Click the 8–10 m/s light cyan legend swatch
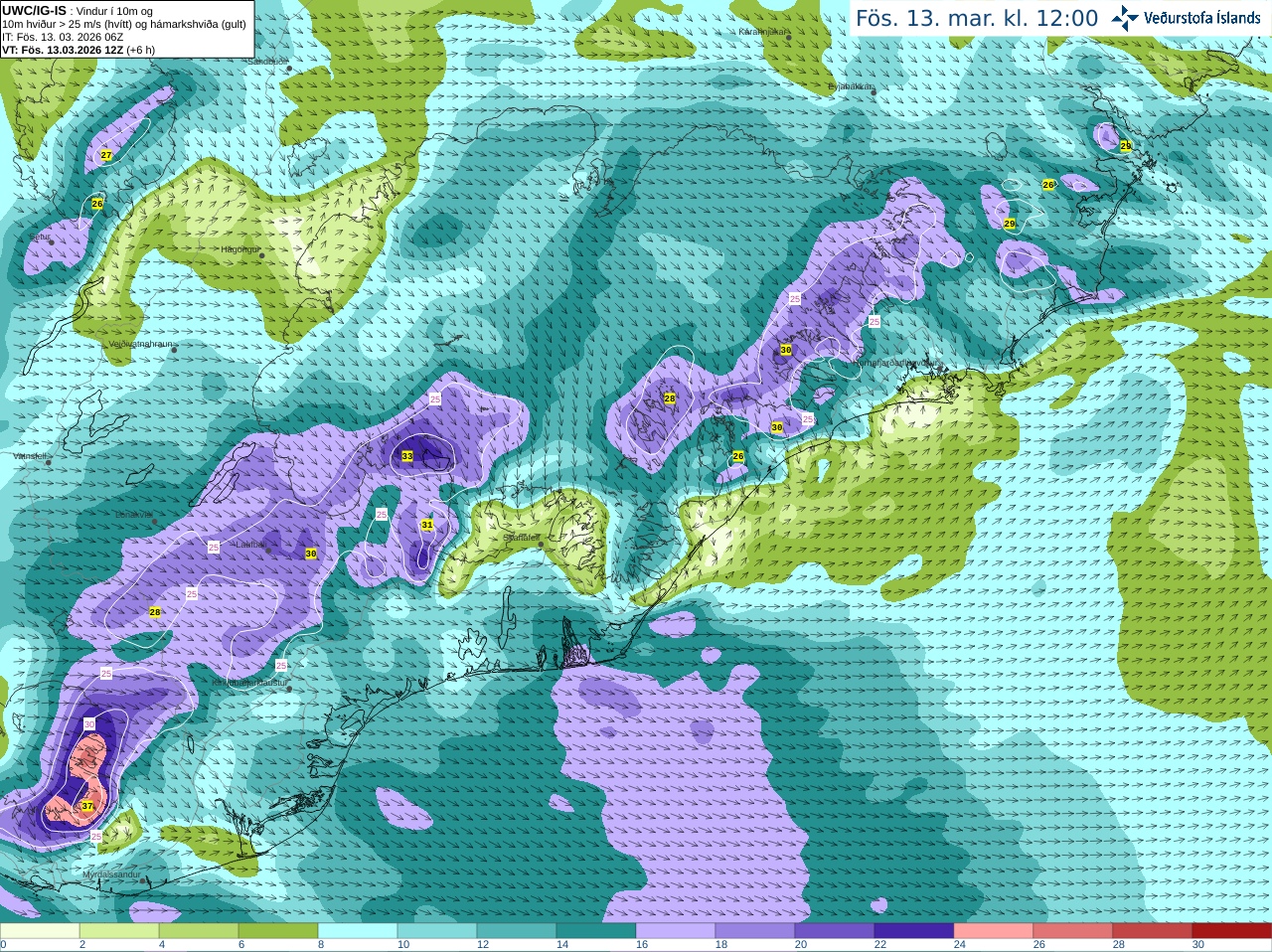The height and width of the screenshot is (952, 1272). tap(358, 931)
